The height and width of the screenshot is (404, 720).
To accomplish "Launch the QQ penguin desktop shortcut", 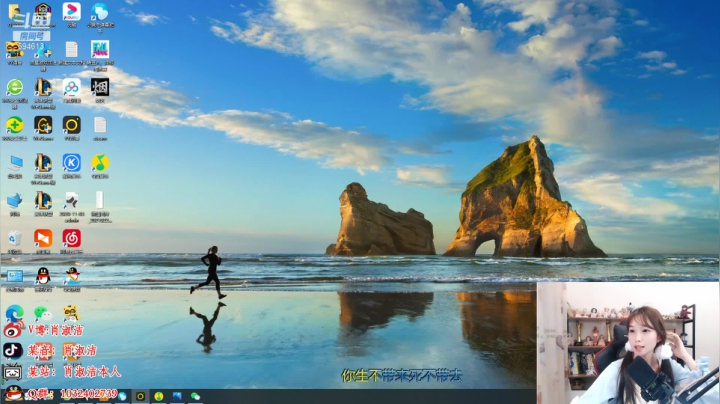I will (43, 276).
